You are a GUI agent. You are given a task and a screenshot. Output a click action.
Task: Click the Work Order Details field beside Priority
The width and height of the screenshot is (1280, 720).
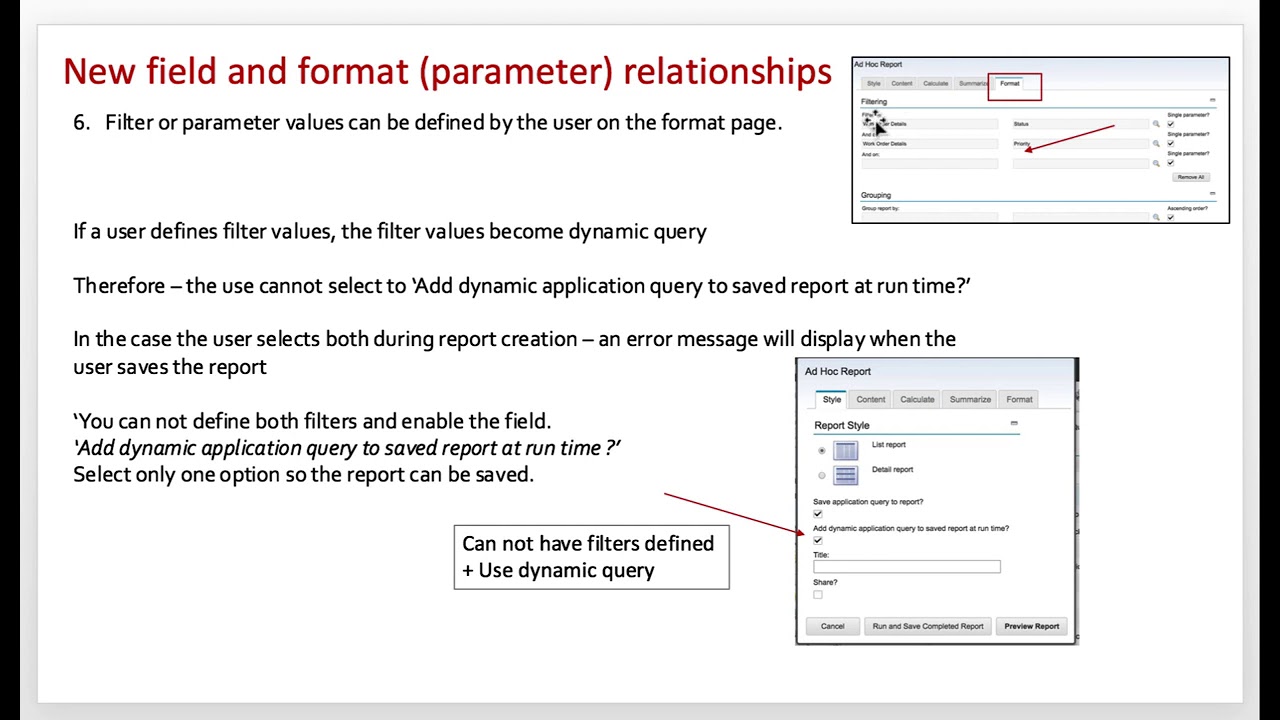pyautogui.click(x=930, y=144)
